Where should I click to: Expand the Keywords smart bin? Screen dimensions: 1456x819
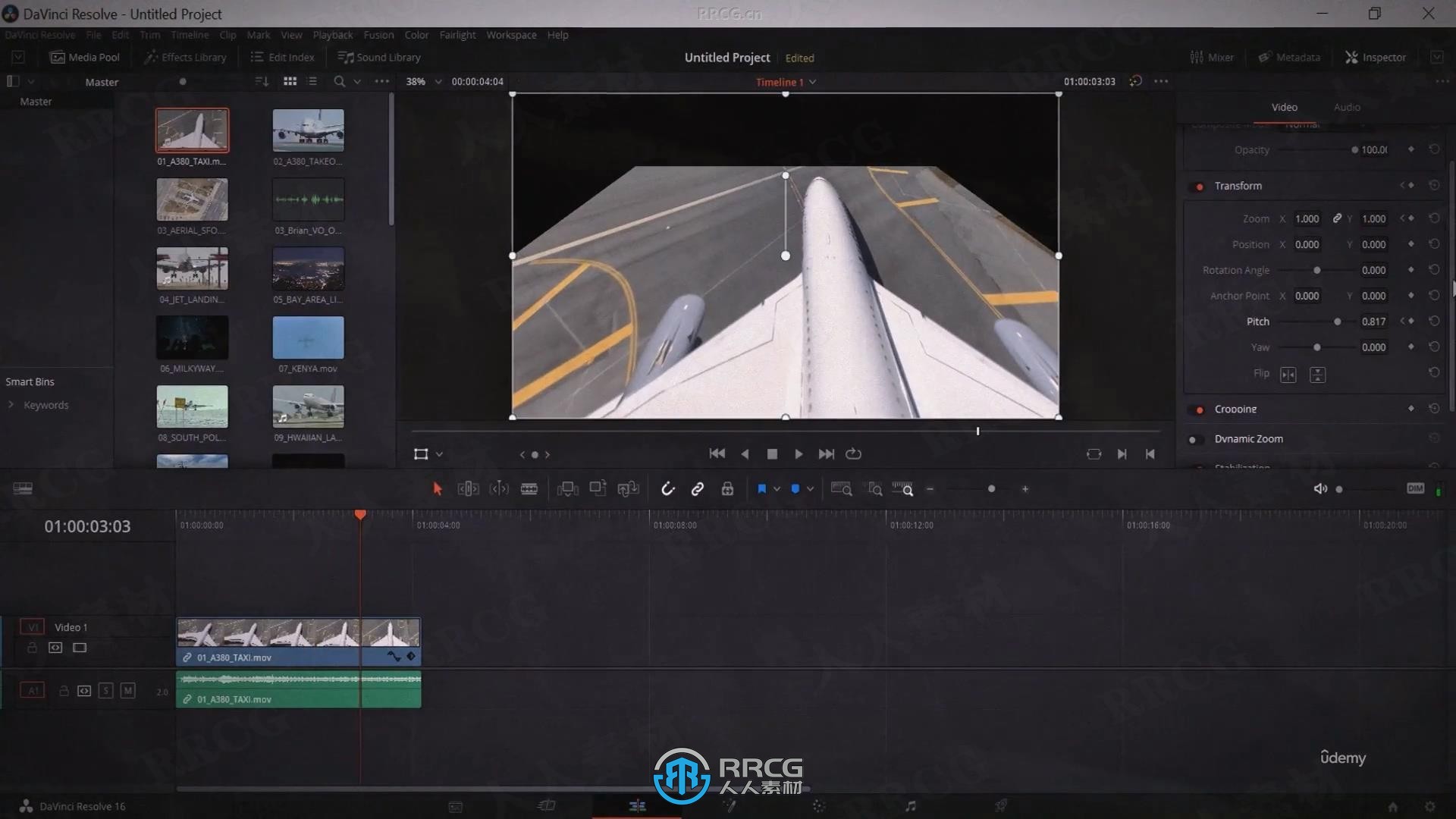[x=11, y=405]
